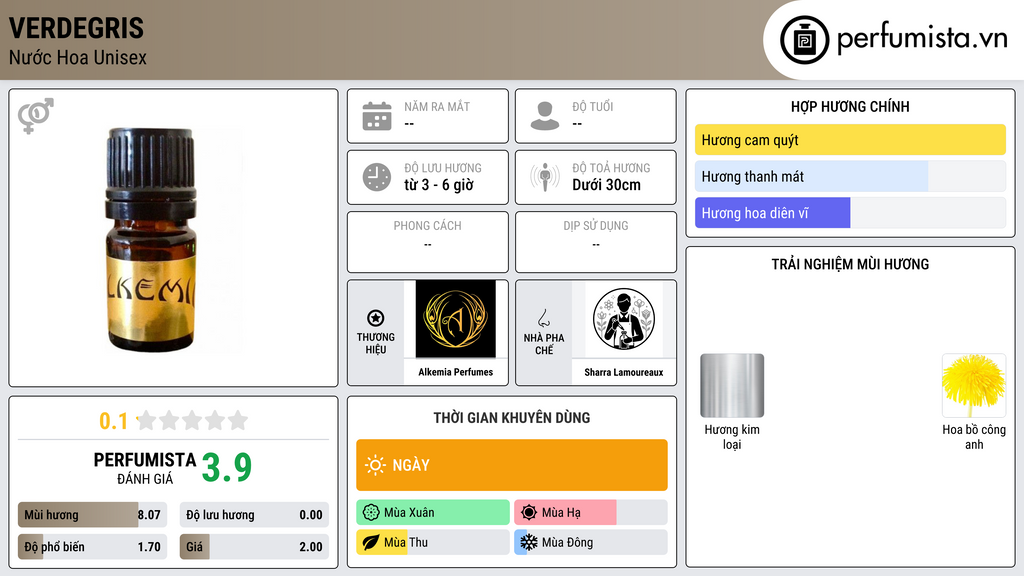Click the nose icon above Nhà pha chế
This screenshot has height=576, width=1024.
click(x=543, y=318)
